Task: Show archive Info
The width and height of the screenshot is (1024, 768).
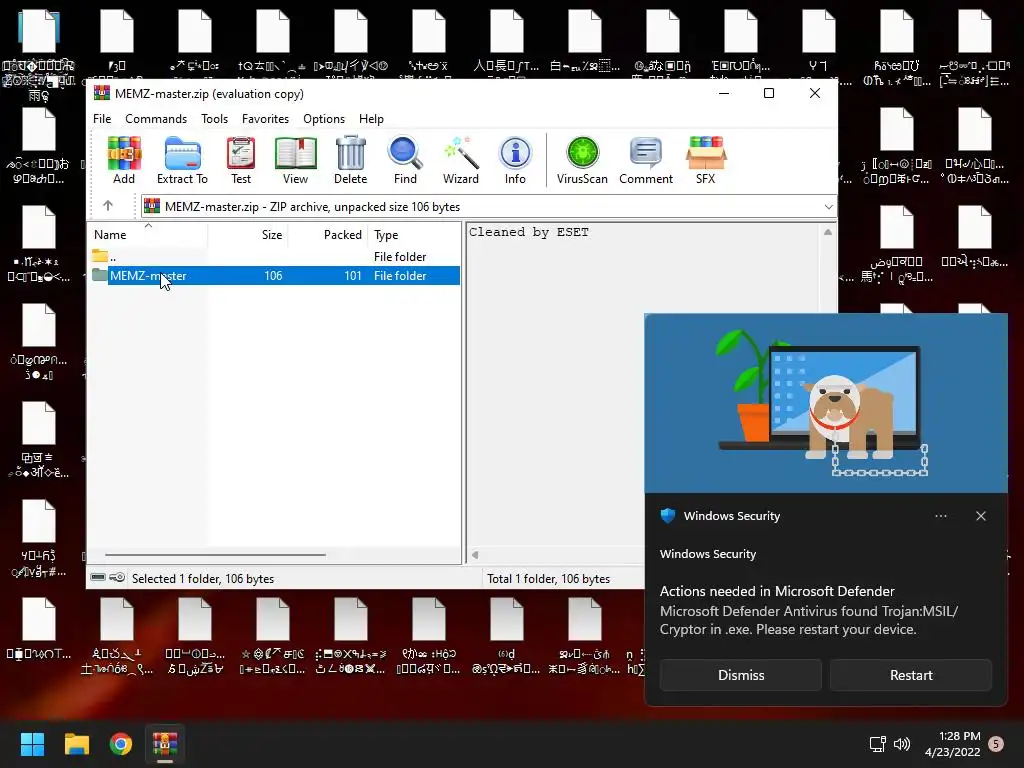Action: click(515, 160)
